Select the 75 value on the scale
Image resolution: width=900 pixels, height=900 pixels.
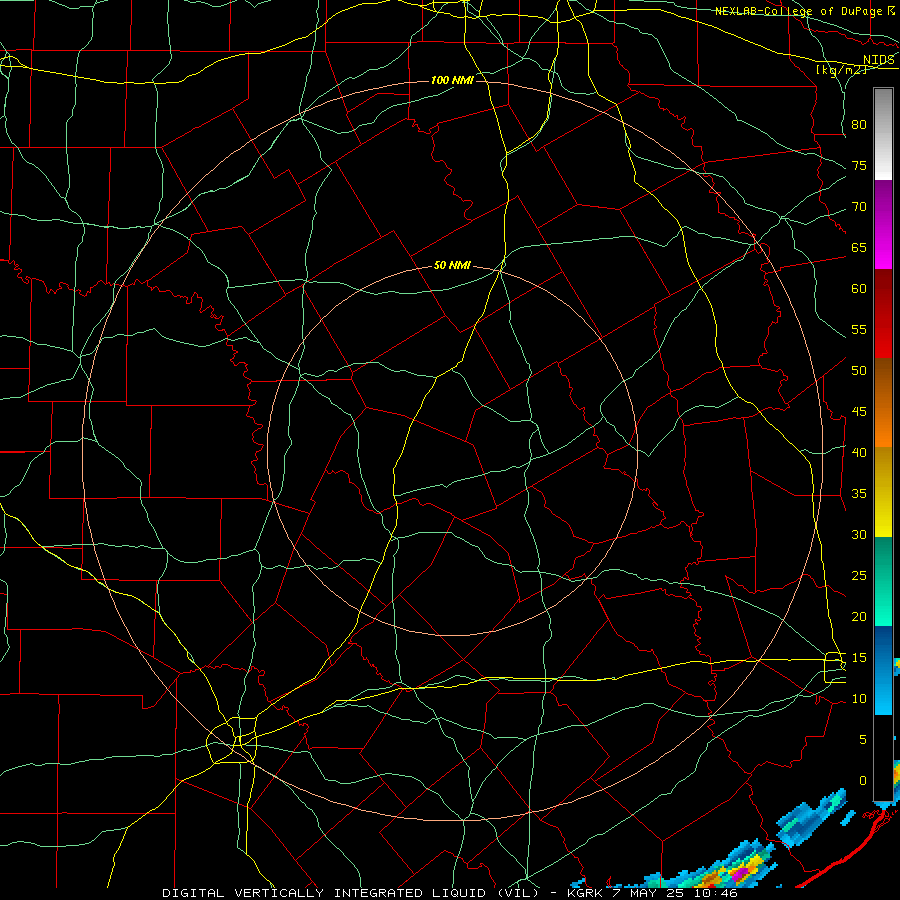(x=859, y=165)
